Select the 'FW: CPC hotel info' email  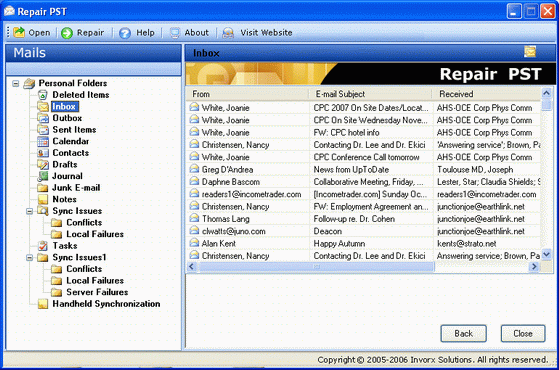(x=346, y=133)
